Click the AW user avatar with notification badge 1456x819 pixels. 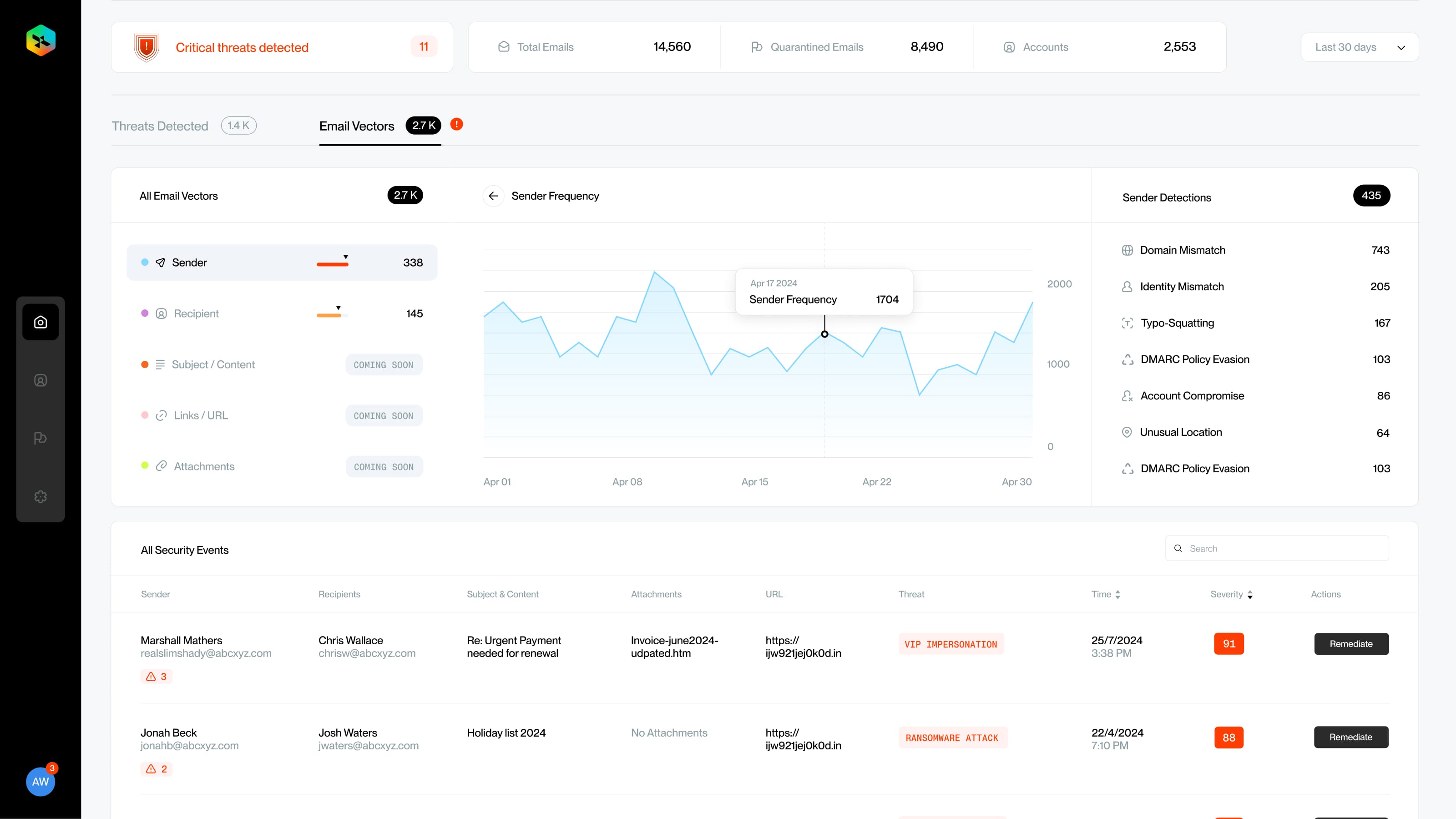(x=40, y=782)
